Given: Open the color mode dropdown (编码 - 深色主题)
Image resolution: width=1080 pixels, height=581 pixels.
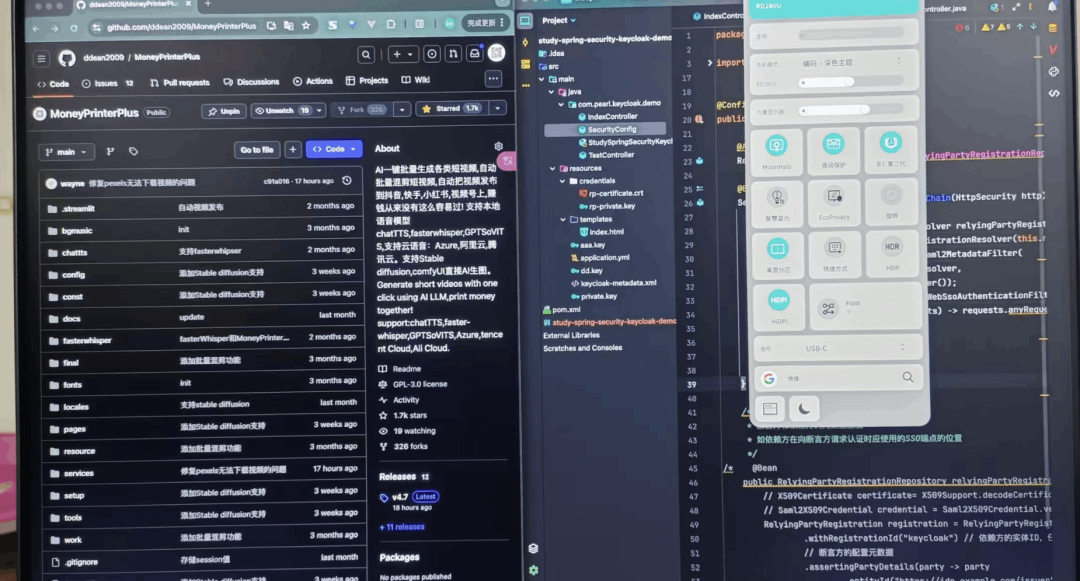Looking at the screenshot, I should tap(851, 63).
